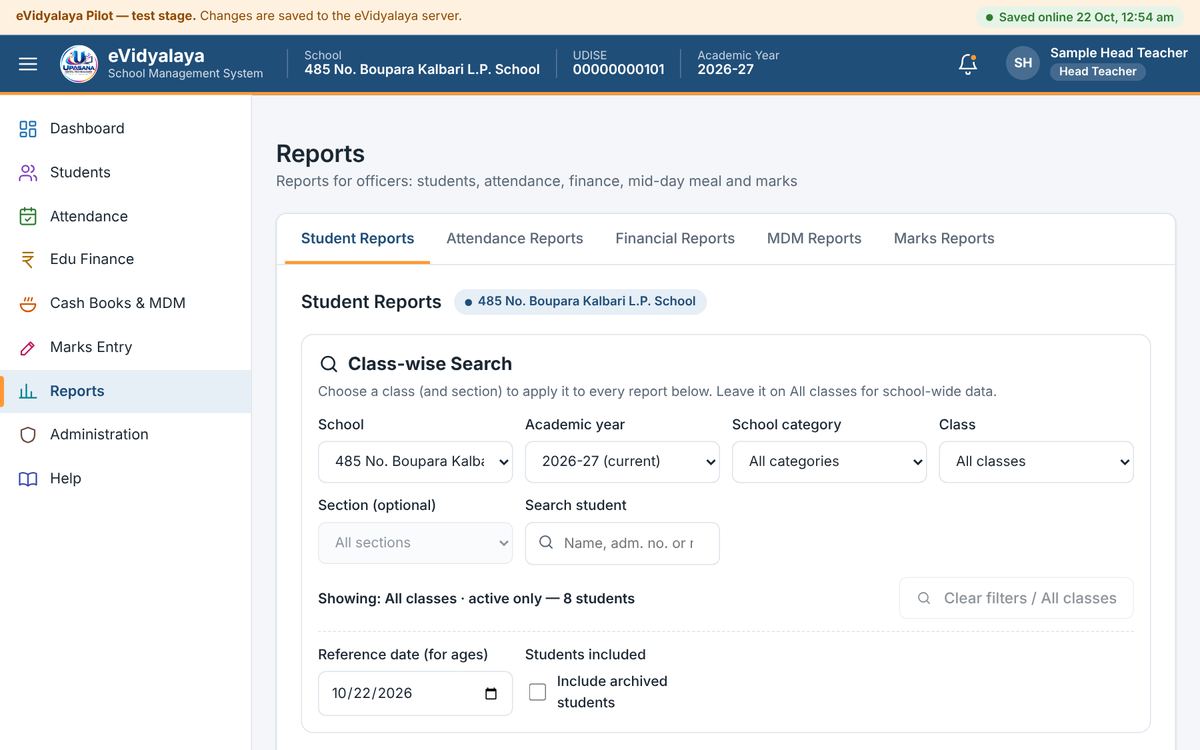Open Administration in sidebar
This screenshot has height=750, width=1200.
pyautogui.click(x=125, y=435)
